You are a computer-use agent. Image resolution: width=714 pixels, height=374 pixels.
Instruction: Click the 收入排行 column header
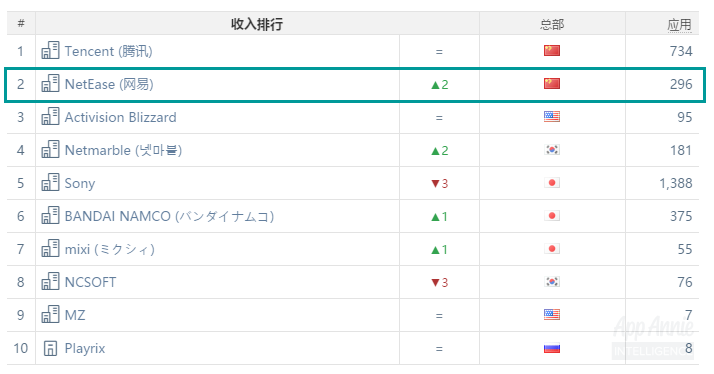[x=257, y=24]
